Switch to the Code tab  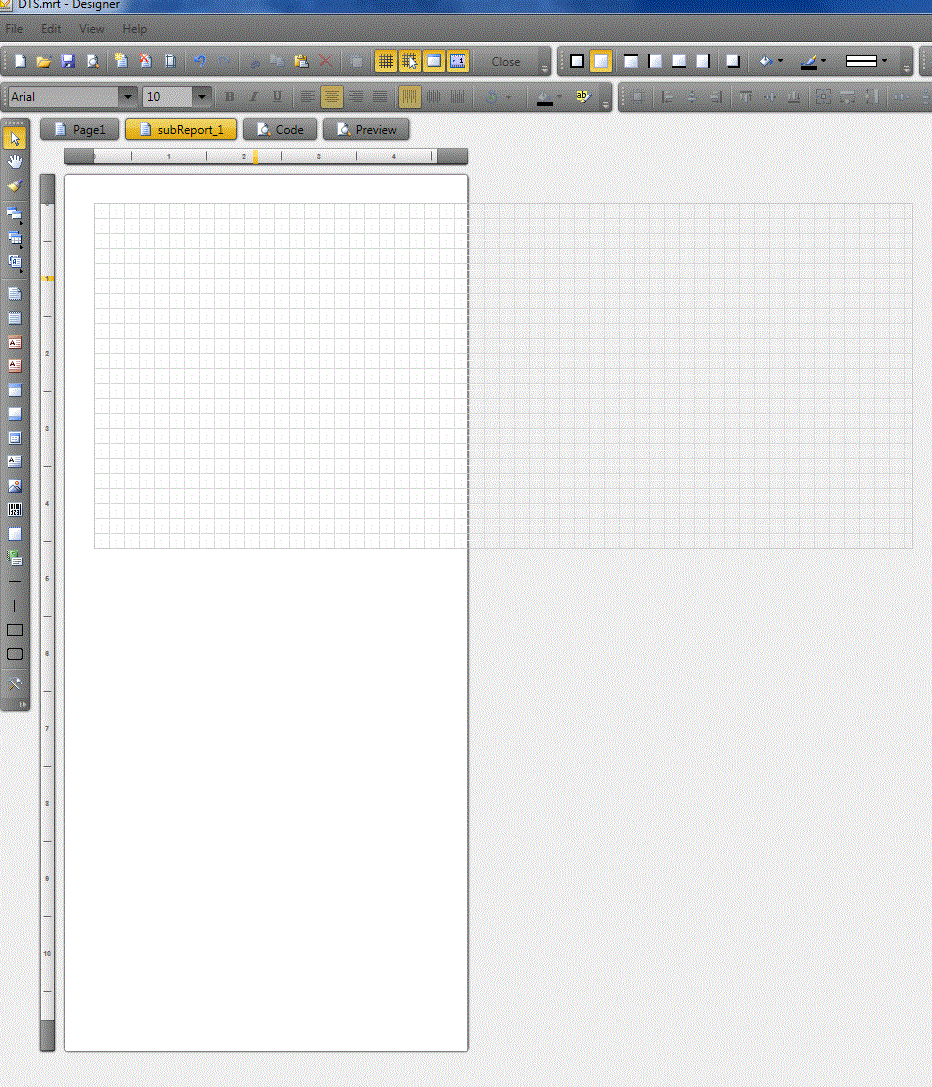(280, 130)
